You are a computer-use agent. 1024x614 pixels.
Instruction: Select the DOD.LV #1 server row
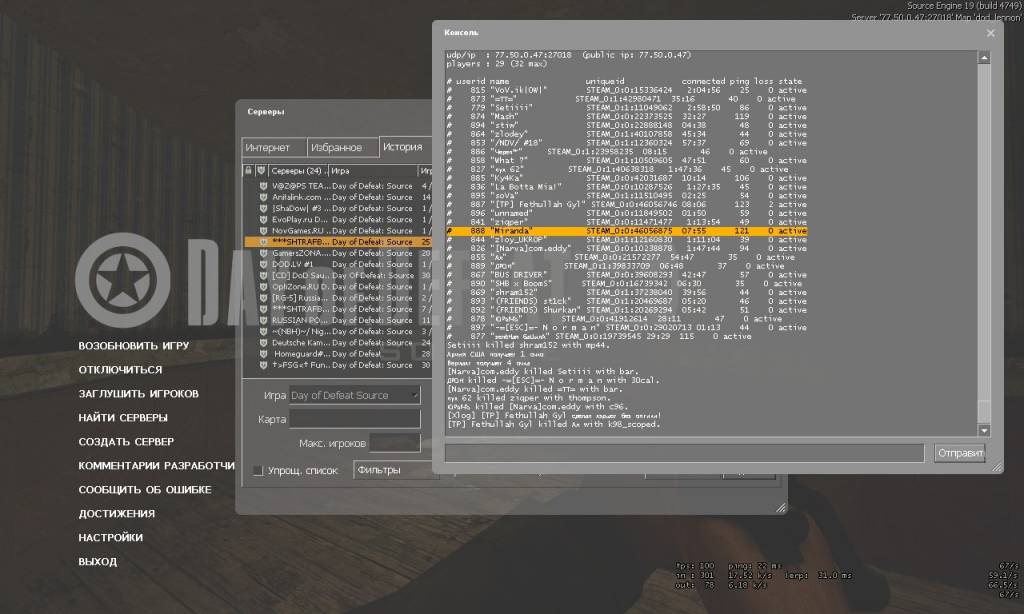coord(338,265)
